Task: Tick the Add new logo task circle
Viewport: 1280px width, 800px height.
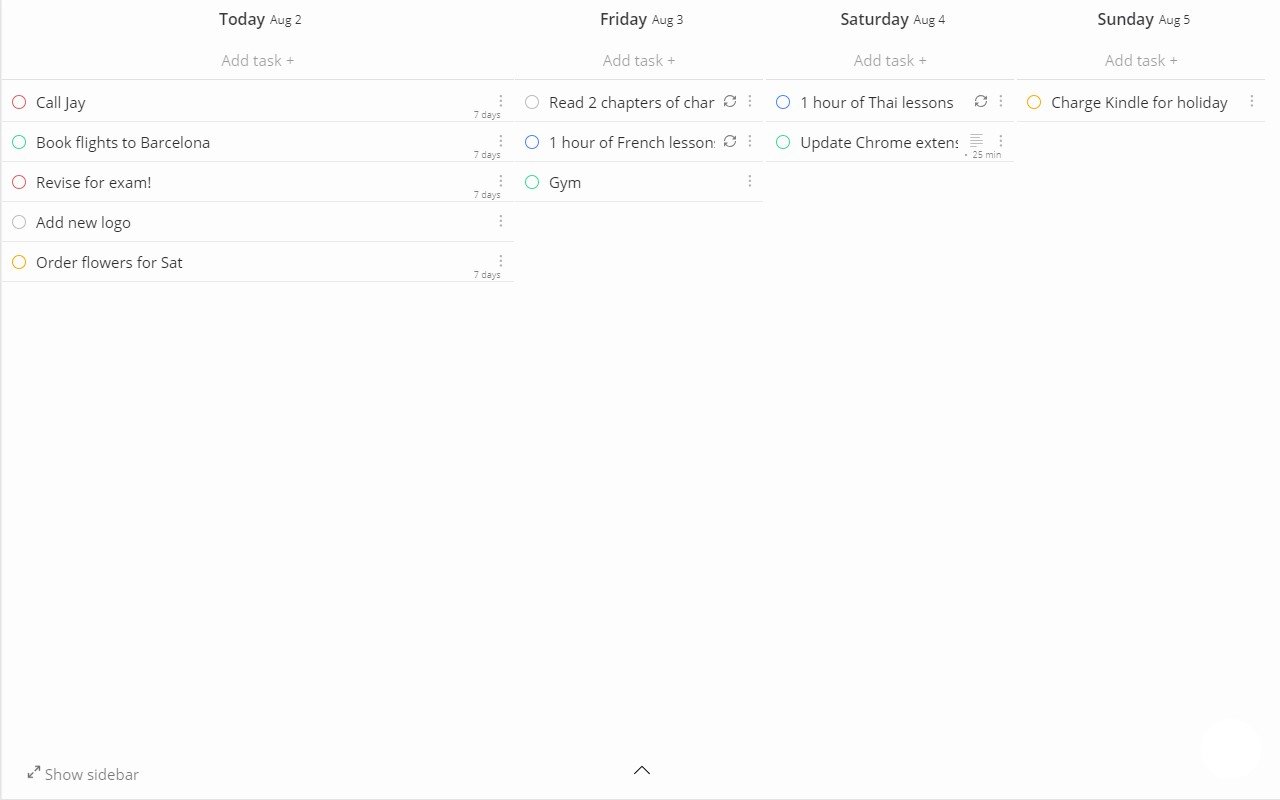Action: tap(19, 222)
